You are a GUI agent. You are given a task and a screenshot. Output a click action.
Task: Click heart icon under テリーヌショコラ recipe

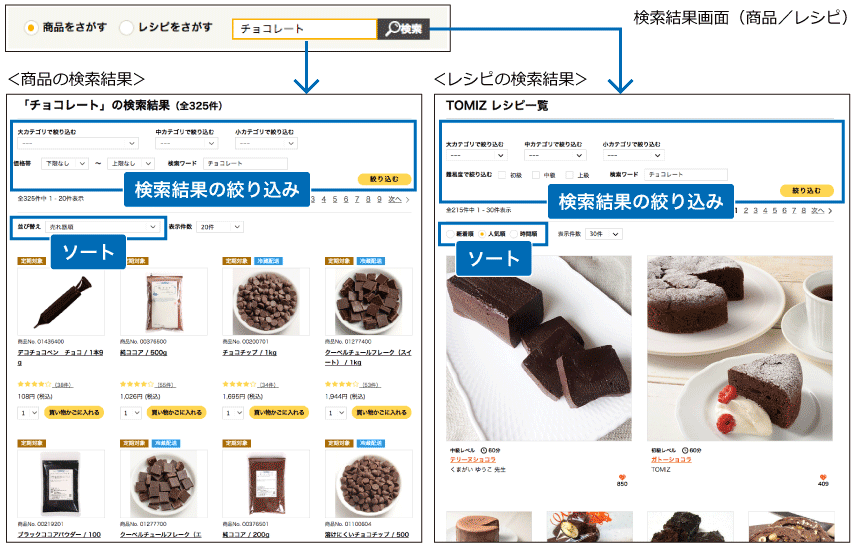pos(622,477)
